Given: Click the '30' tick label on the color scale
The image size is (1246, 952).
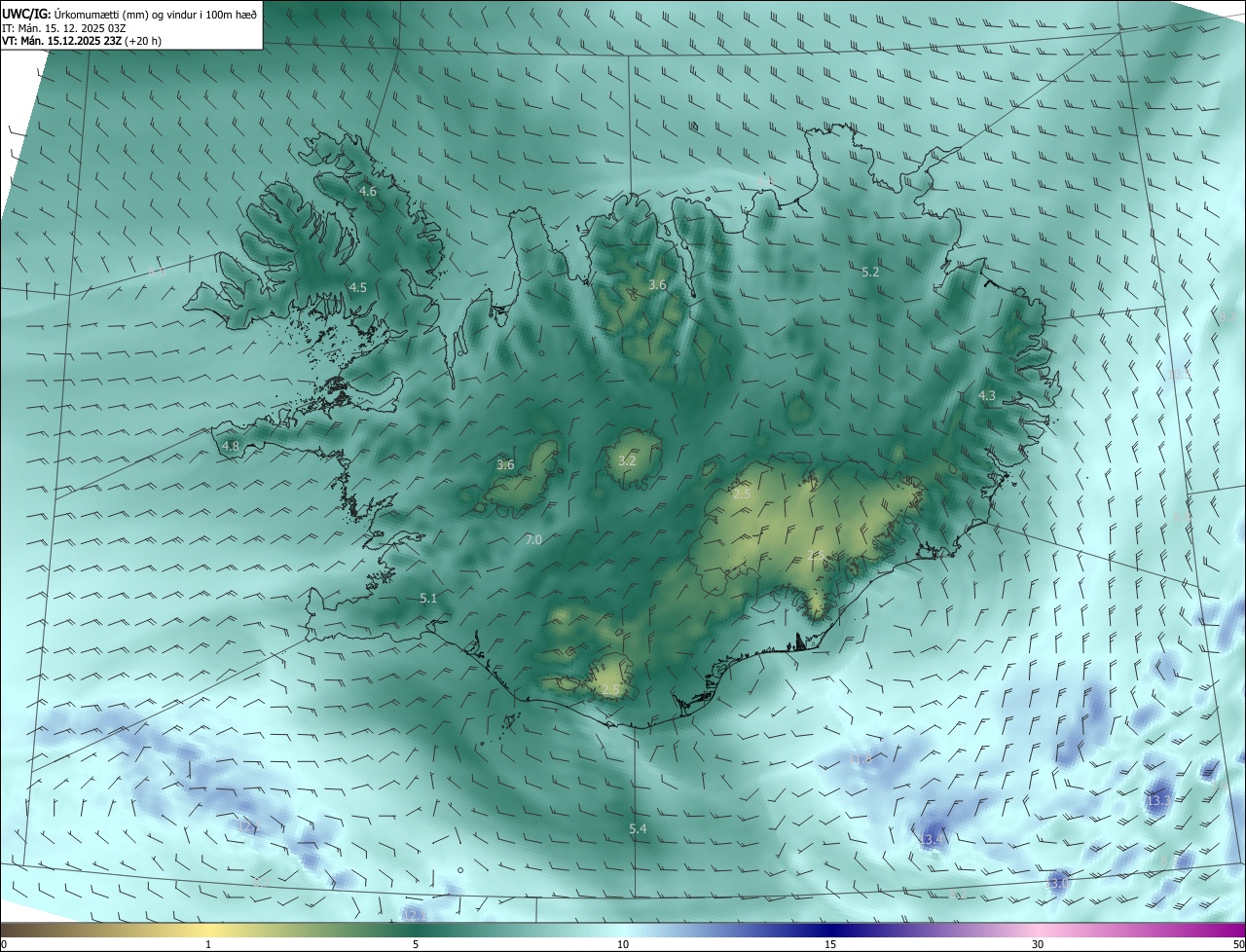Looking at the screenshot, I should pos(1038,944).
